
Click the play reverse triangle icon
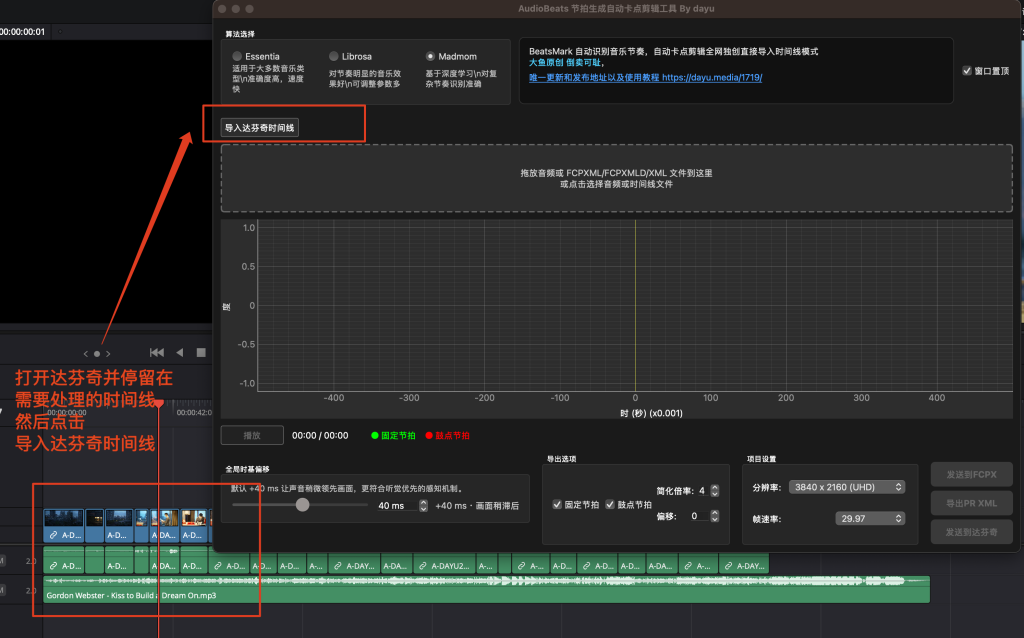(180, 352)
